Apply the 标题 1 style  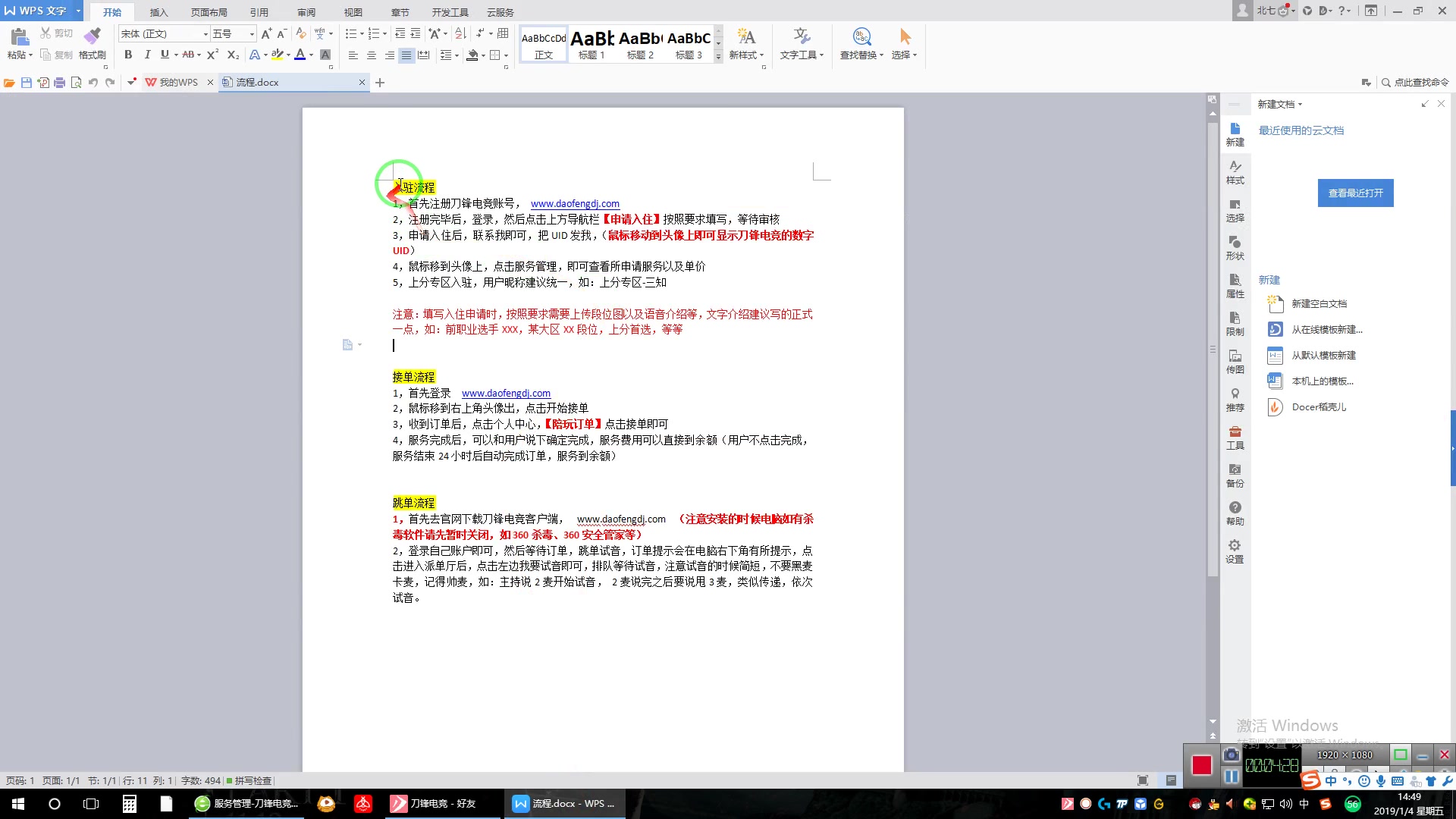591,45
